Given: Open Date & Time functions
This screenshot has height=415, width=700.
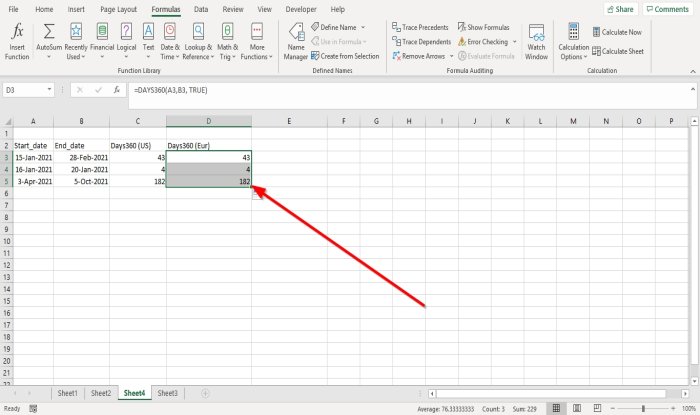Looking at the screenshot, I should [x=170, y=42].
